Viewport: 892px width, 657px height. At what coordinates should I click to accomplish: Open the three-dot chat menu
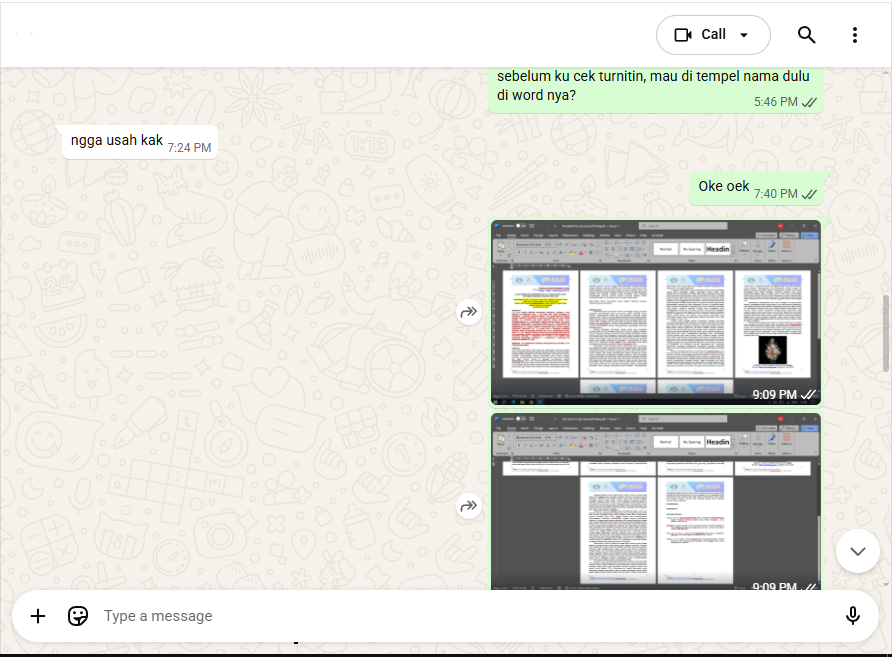click(x=854, y=35)
